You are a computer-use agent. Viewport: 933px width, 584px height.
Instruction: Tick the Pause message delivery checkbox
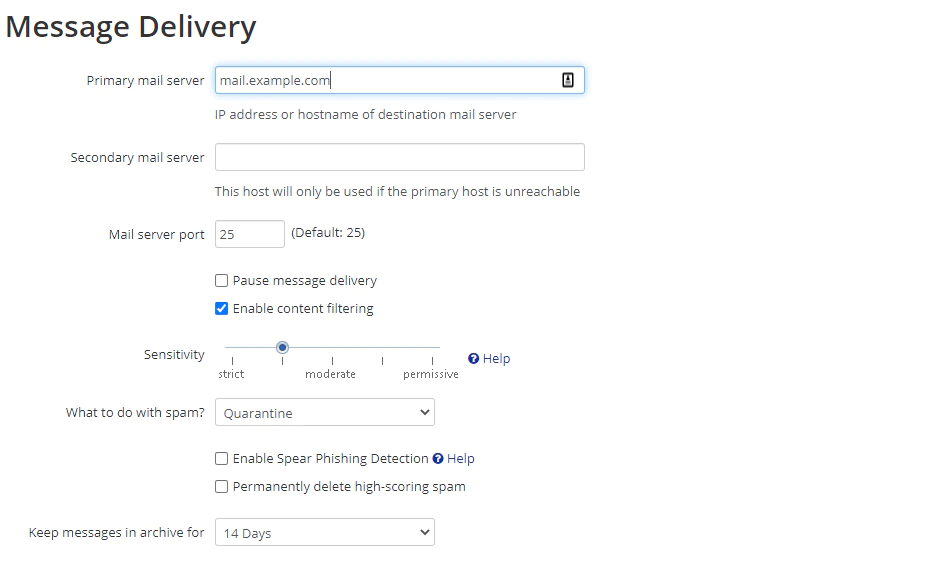pos(221,280)
